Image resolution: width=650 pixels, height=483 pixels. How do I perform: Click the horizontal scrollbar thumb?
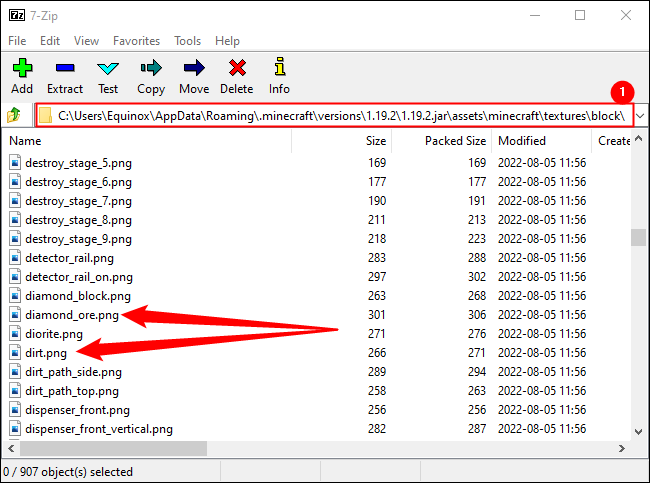[114, 449]
